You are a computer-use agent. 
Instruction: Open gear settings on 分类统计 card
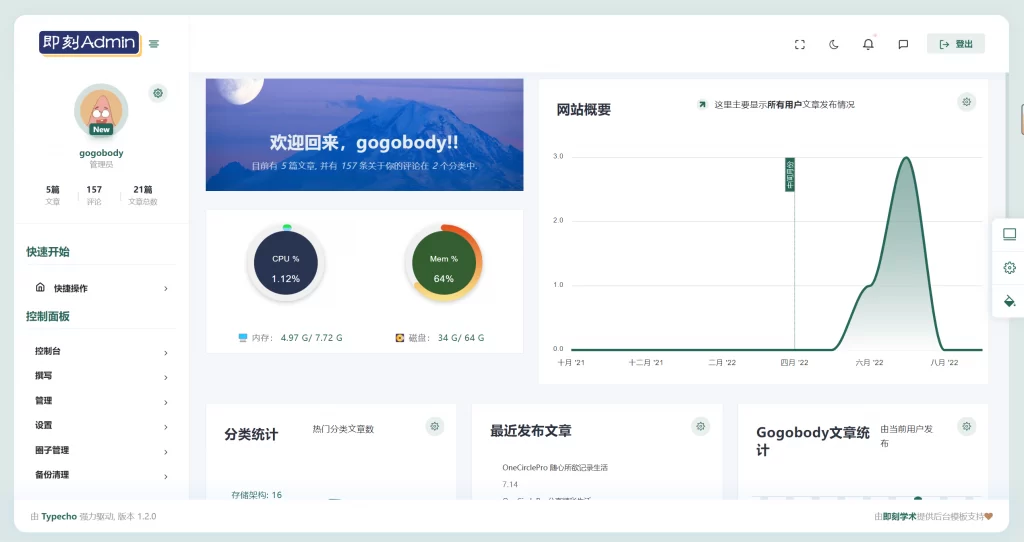(434, 426)
